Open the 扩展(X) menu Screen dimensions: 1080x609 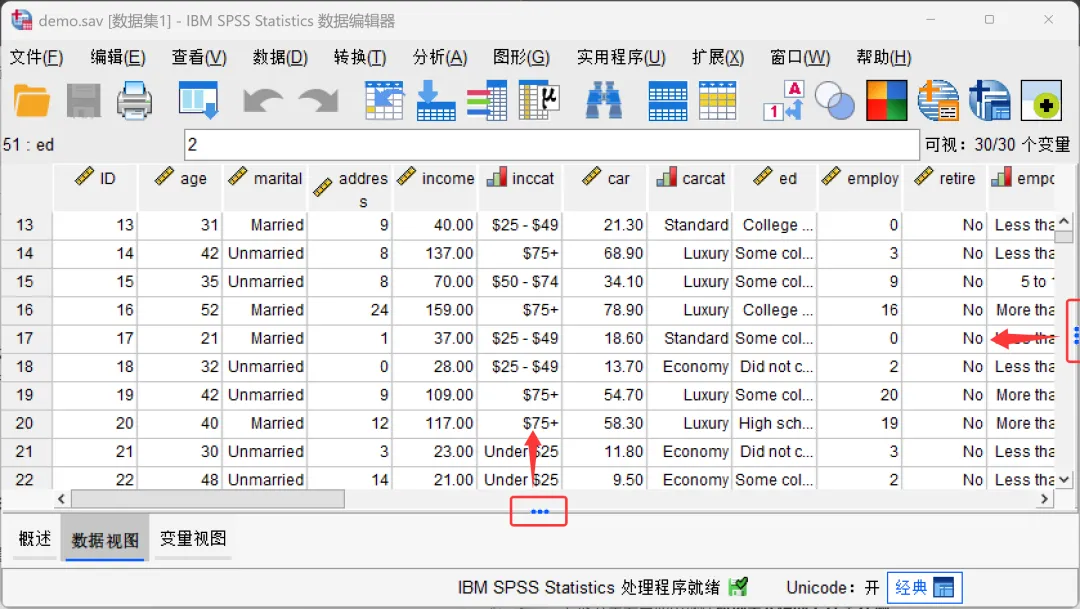coord(718,57)
